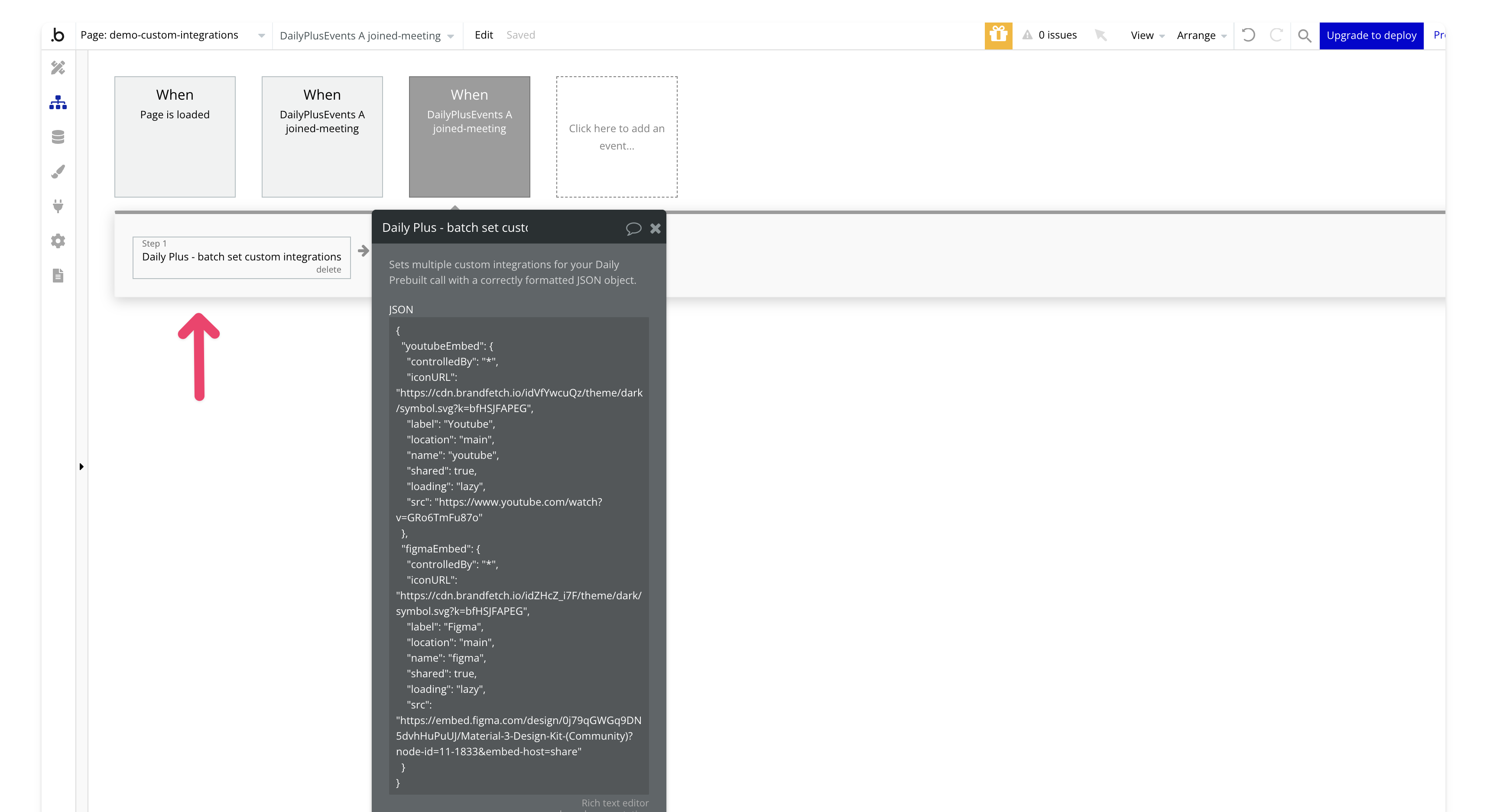Expand the left panel with black triangle
The width and height of the screenshot is (1487, 812).
[x=81, y=466]
